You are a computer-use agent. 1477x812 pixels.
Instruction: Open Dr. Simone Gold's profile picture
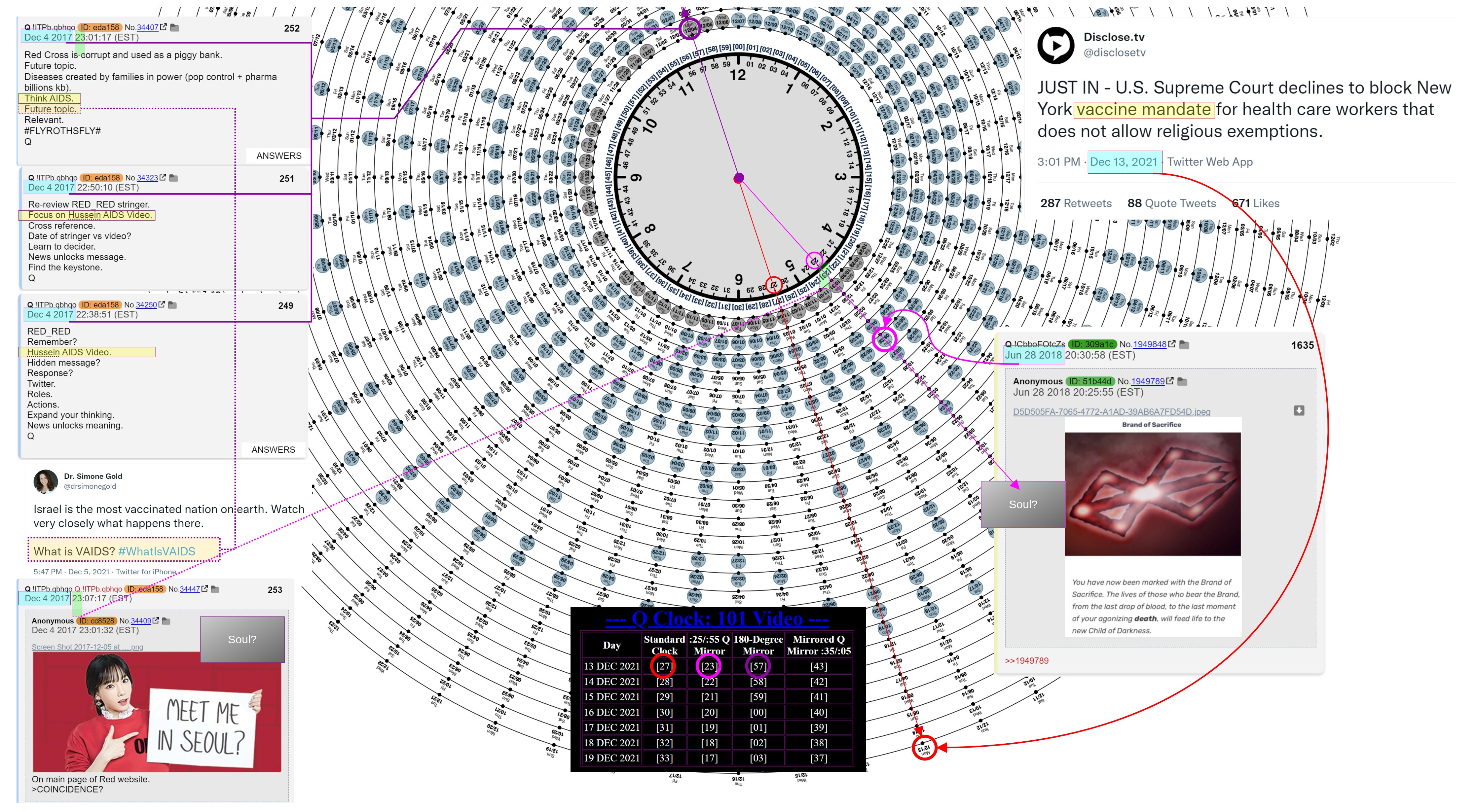(45, 481)
